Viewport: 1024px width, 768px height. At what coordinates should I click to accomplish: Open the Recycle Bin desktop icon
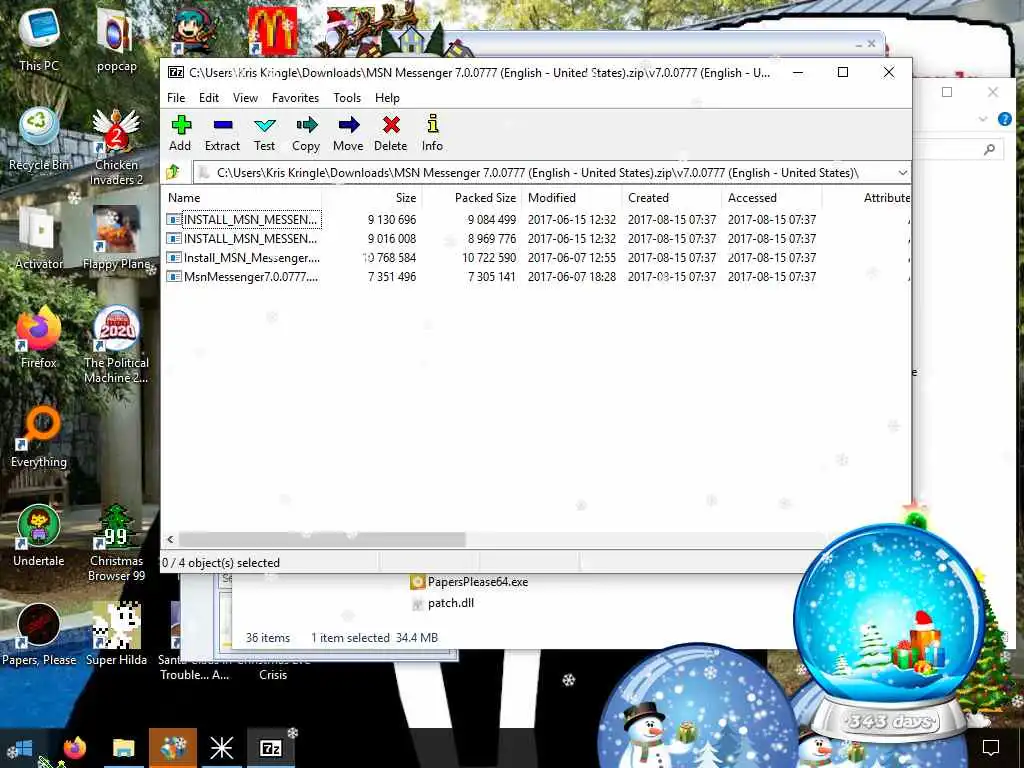tap(39, 140)
